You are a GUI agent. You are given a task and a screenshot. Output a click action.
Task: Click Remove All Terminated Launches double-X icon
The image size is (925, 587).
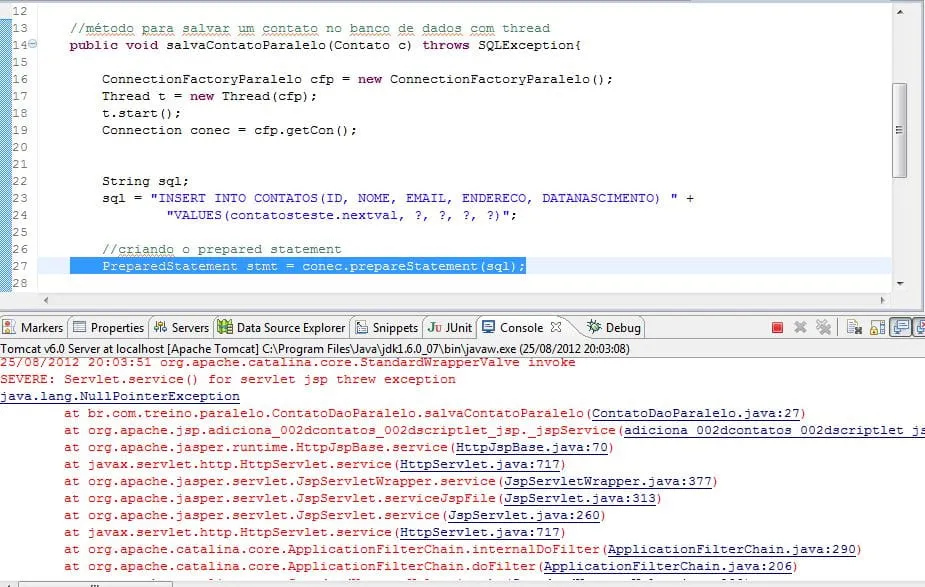(823, 327)
